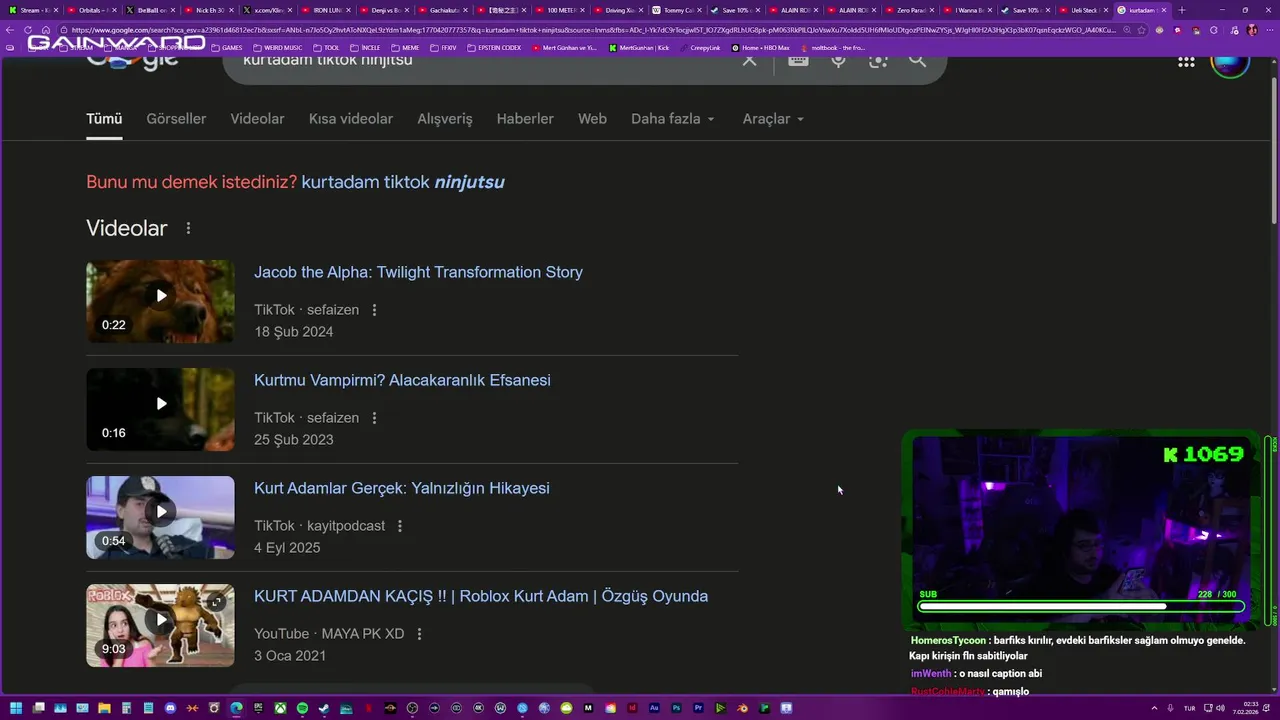Open Kurt Adamlar Gerçek: Yalnızlığın Hikayesi
The height and width of the screenshot is (720, 1280).
point(402,488)
